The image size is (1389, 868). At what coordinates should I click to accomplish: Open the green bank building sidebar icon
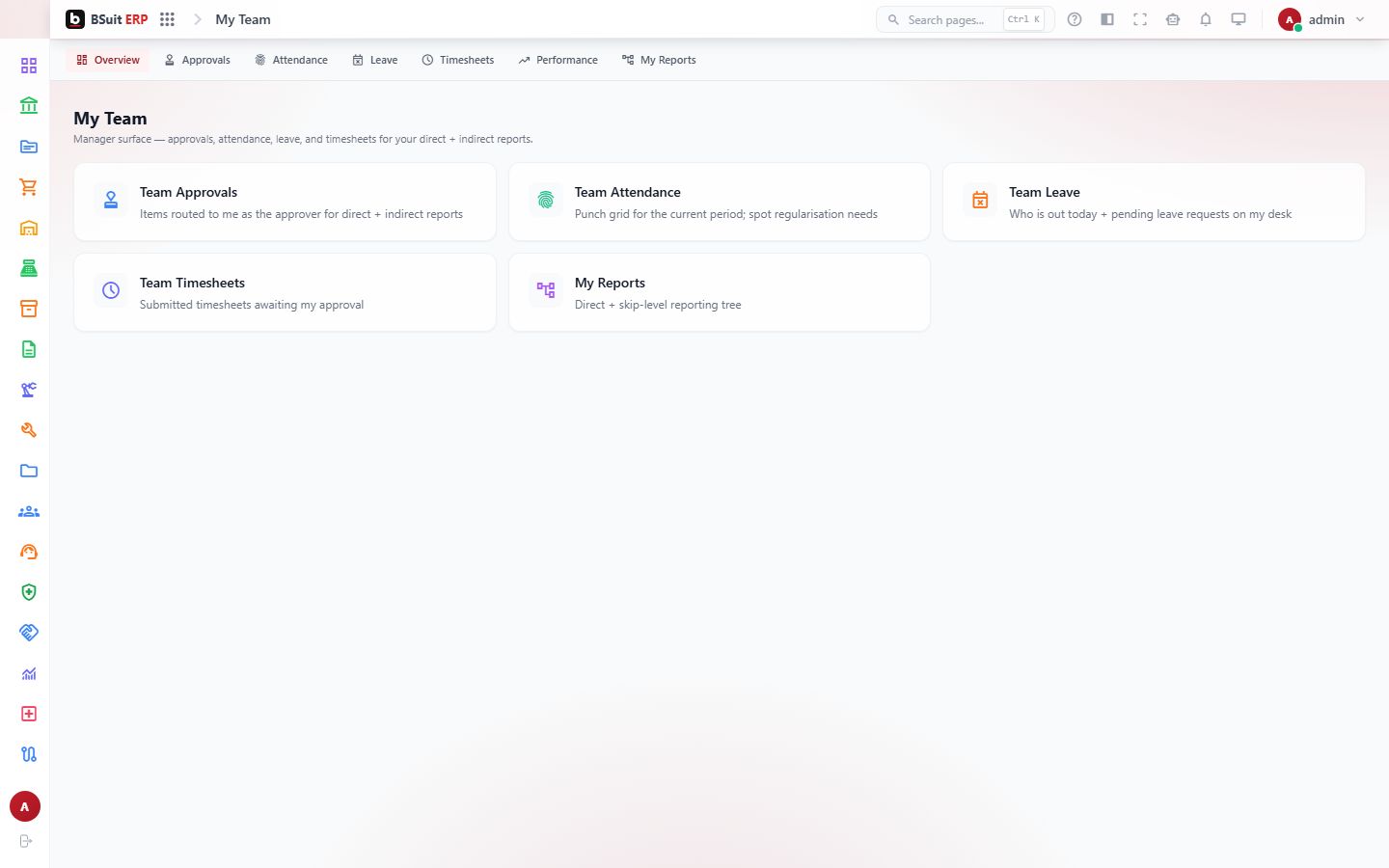click(x=29, y=106)
